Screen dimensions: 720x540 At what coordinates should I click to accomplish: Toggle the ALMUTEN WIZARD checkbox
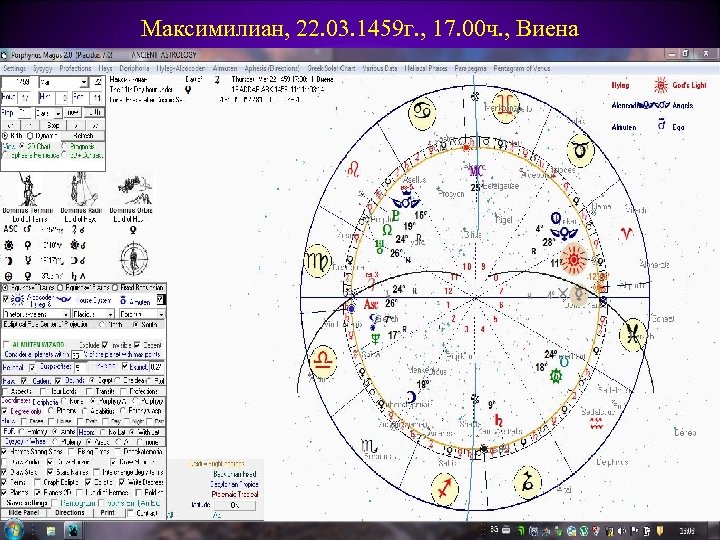click(6, 344)
